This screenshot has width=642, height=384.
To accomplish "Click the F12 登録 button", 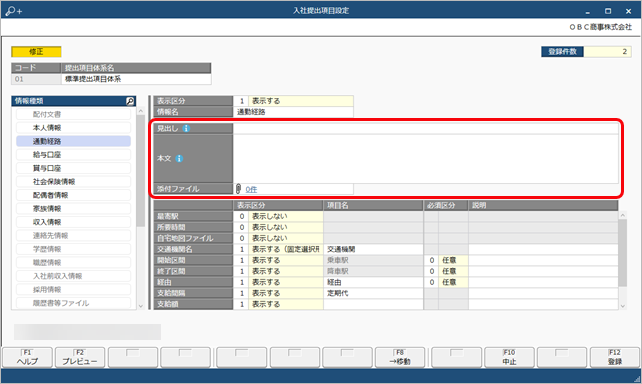I will [x=615, y=357].
